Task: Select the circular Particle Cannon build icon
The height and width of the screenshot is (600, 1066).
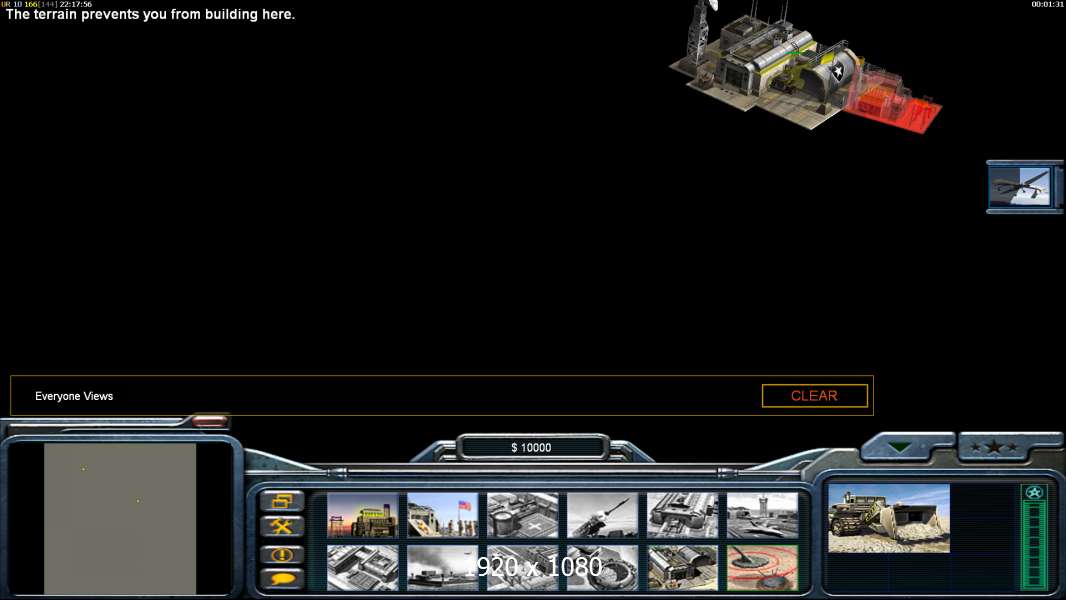Action: pyautogui.click(x=602, y=567)
